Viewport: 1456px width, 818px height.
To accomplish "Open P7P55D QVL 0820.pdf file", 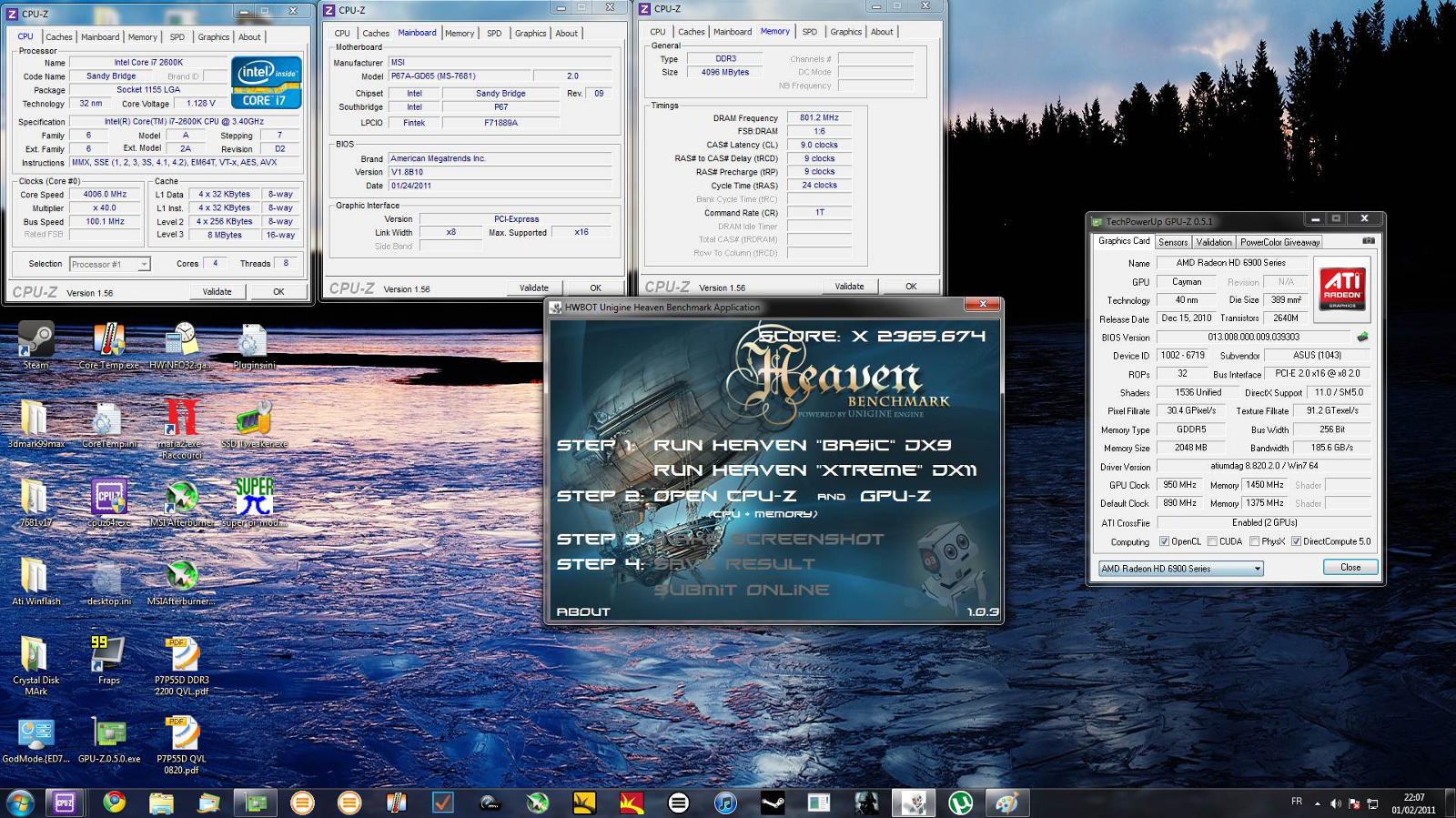I will [x=181, y=744].
